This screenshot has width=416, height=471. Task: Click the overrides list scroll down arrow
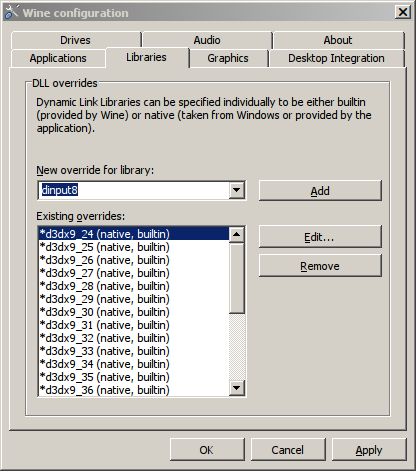[237, 388]
